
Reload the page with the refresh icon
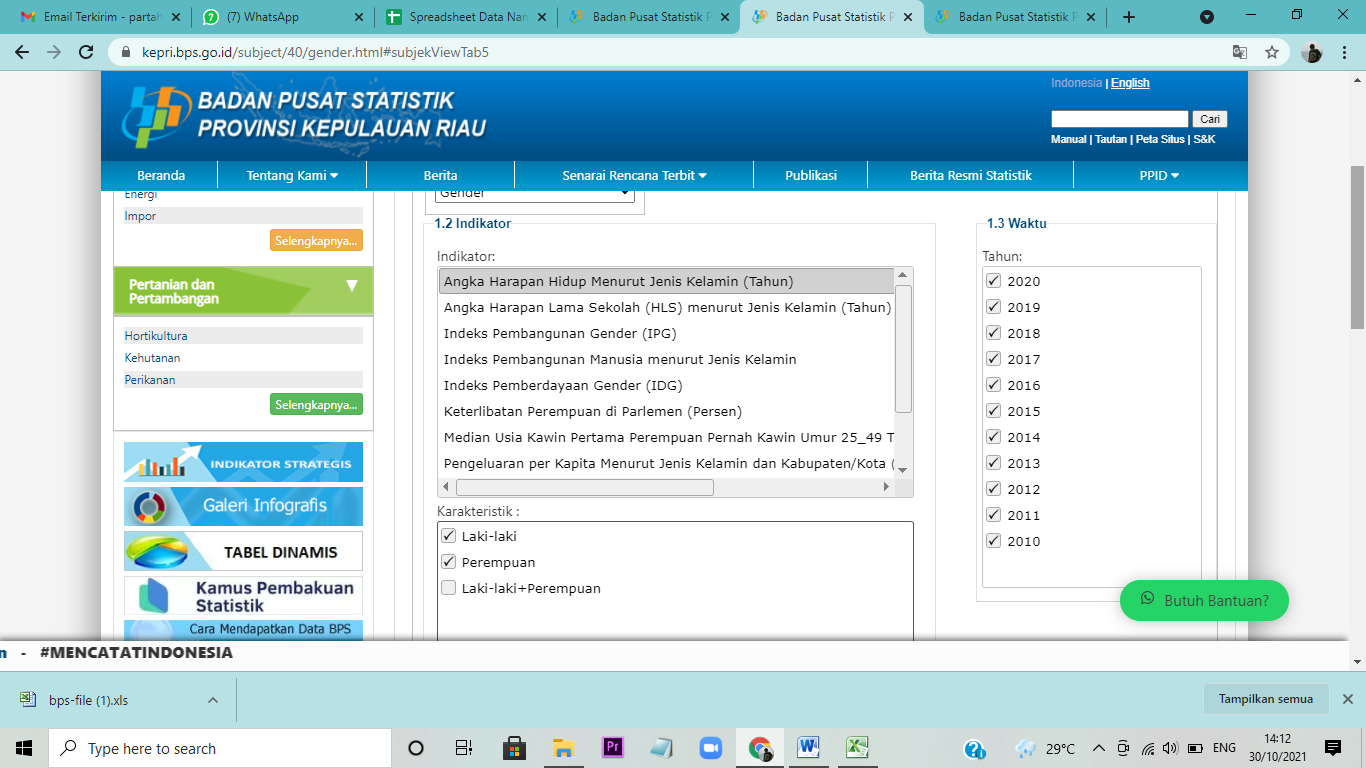point(86,52)
